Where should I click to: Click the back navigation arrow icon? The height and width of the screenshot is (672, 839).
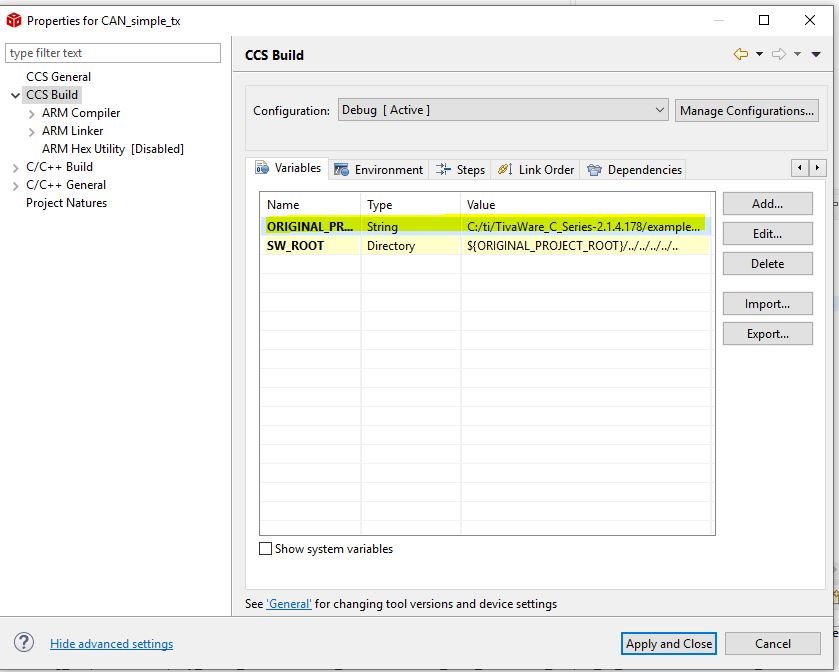(741, 54)
